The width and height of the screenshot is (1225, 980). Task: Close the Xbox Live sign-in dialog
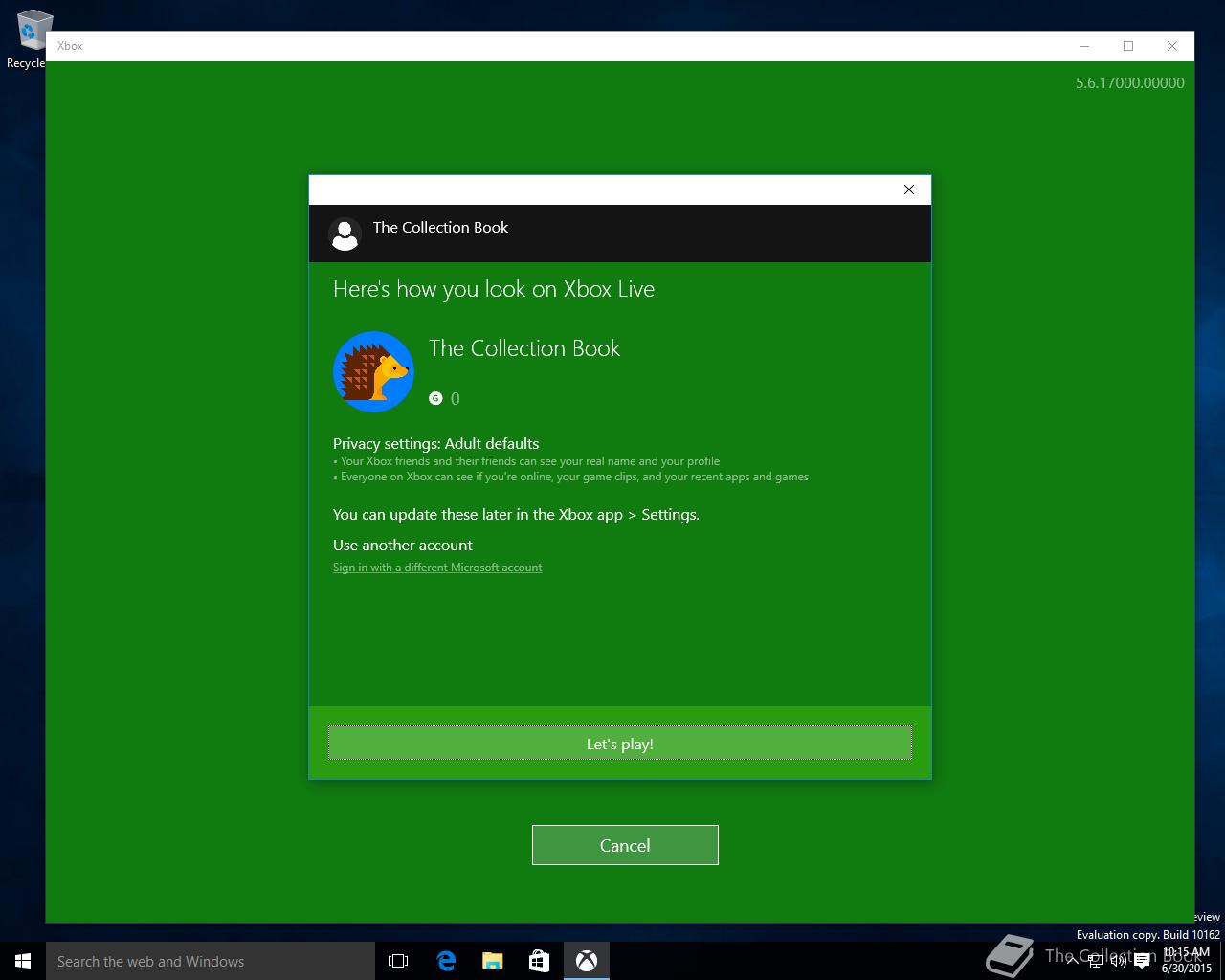point(909,189)
